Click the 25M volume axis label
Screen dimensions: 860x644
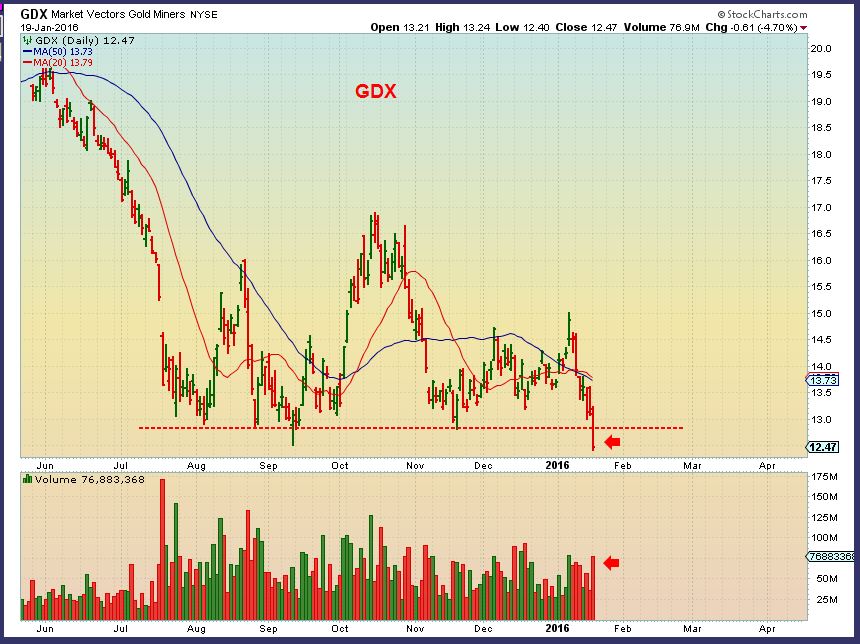click(827, 600)
